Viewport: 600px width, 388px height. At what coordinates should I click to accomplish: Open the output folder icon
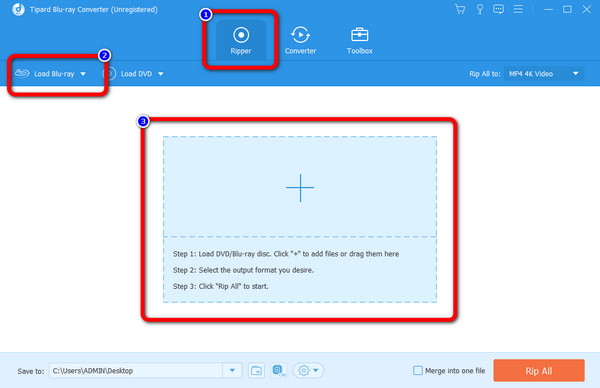256,370
